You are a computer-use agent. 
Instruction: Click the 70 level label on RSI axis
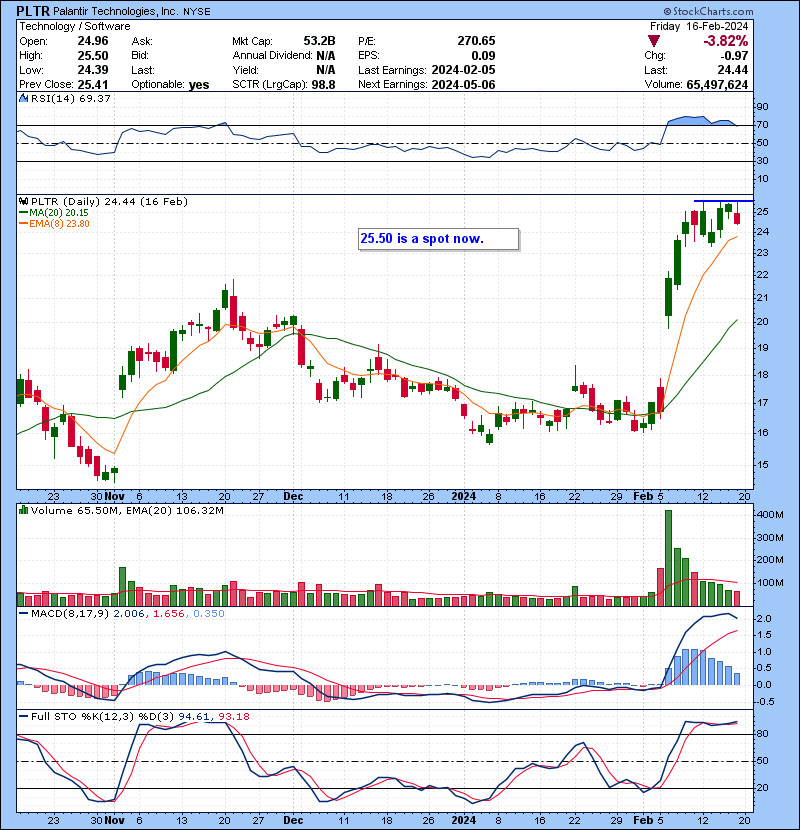(762, 125)
